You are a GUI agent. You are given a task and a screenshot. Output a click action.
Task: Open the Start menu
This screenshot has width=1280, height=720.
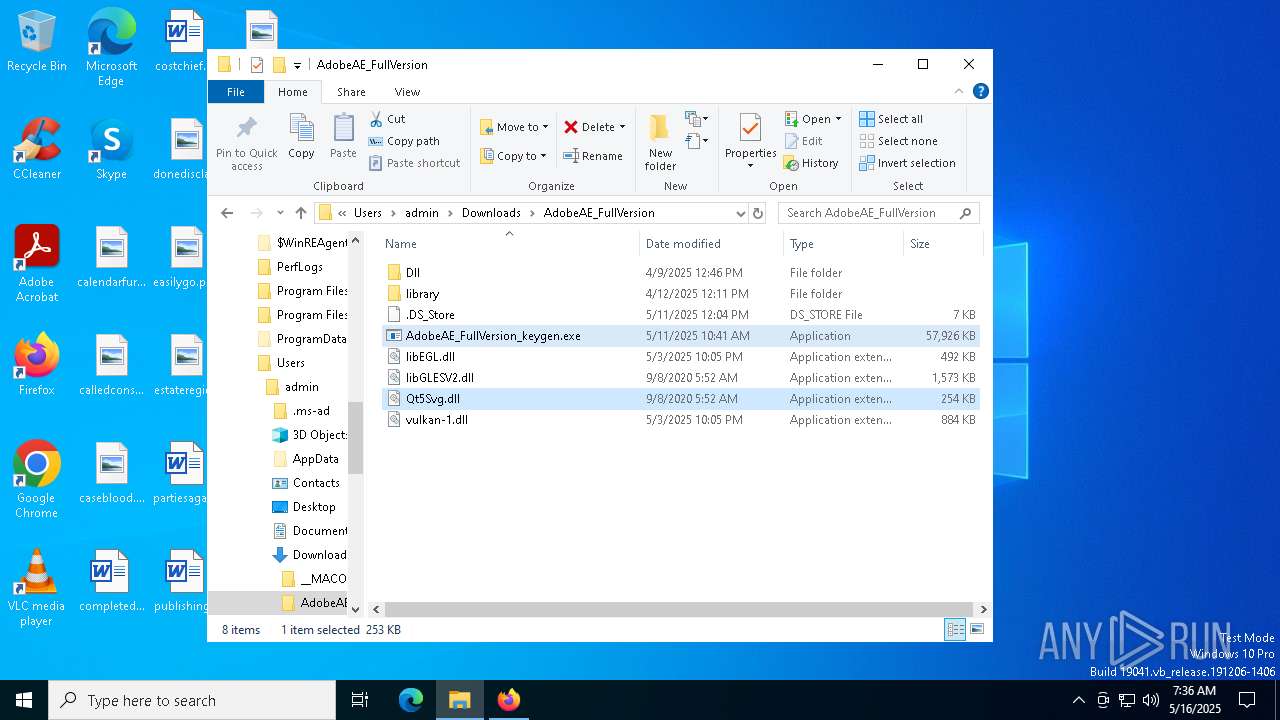pyautogui.click(x=24, y=700)
